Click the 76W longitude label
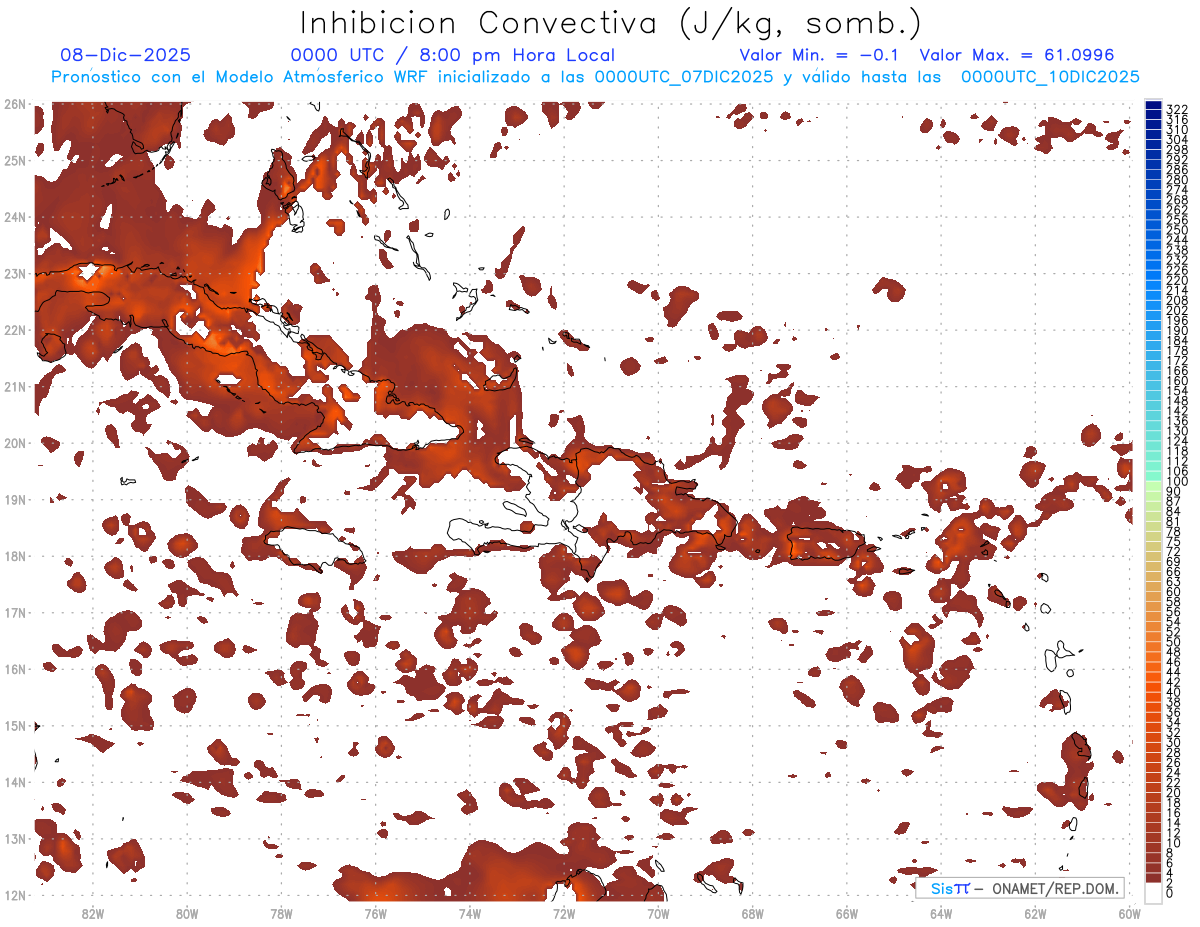The width and height of the screenshot is (1200, 927). click(x=375, y=914)
